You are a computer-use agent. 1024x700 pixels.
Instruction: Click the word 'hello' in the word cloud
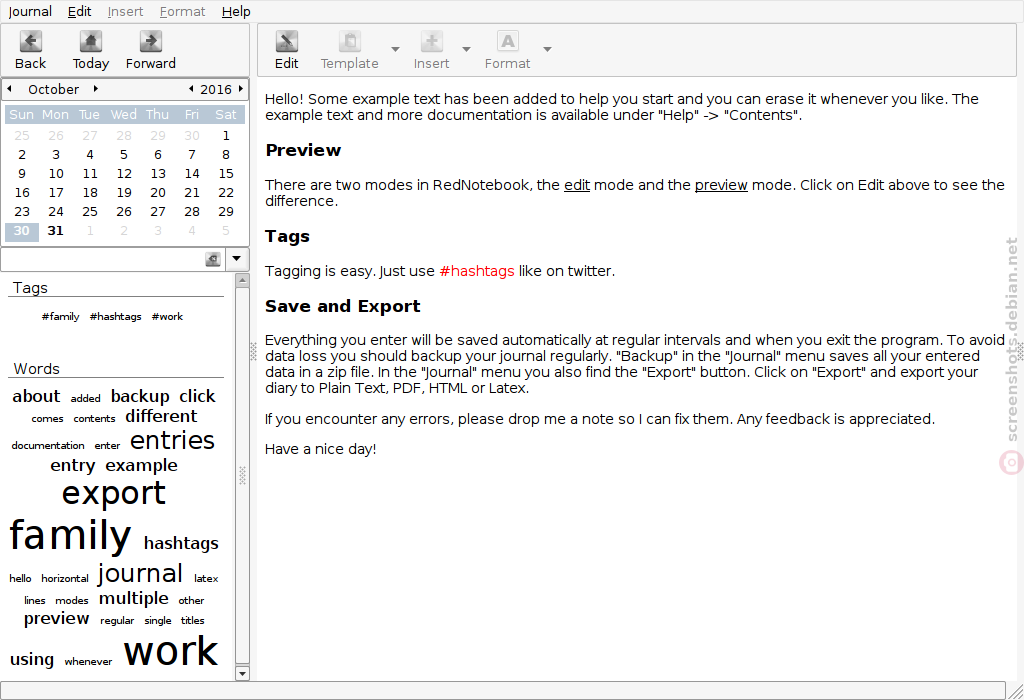coord(20,579)
